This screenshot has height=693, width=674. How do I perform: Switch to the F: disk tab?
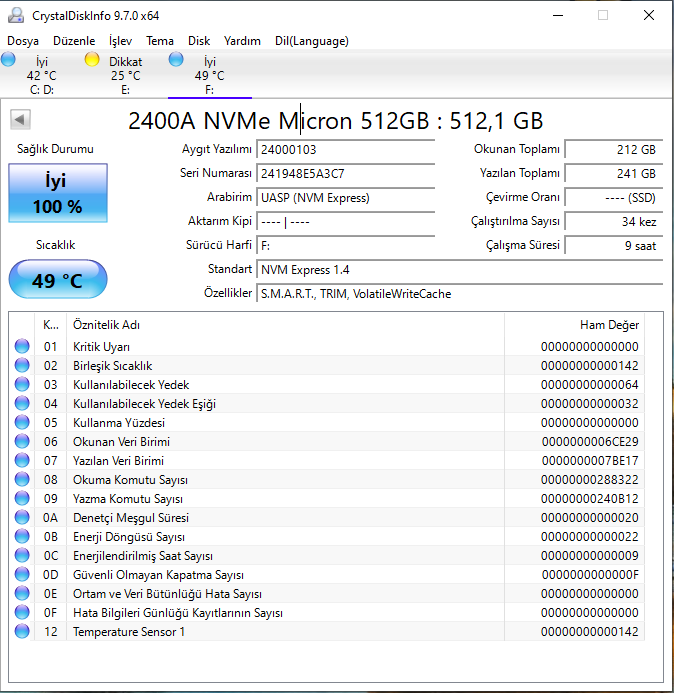pyautogui.click(x=209, y=75)
